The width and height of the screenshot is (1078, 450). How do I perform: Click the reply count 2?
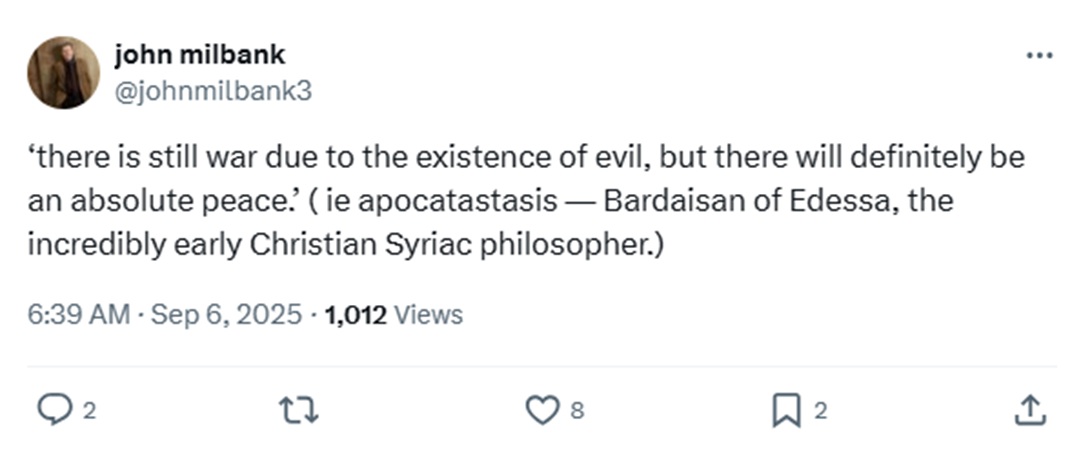point(89,411)
